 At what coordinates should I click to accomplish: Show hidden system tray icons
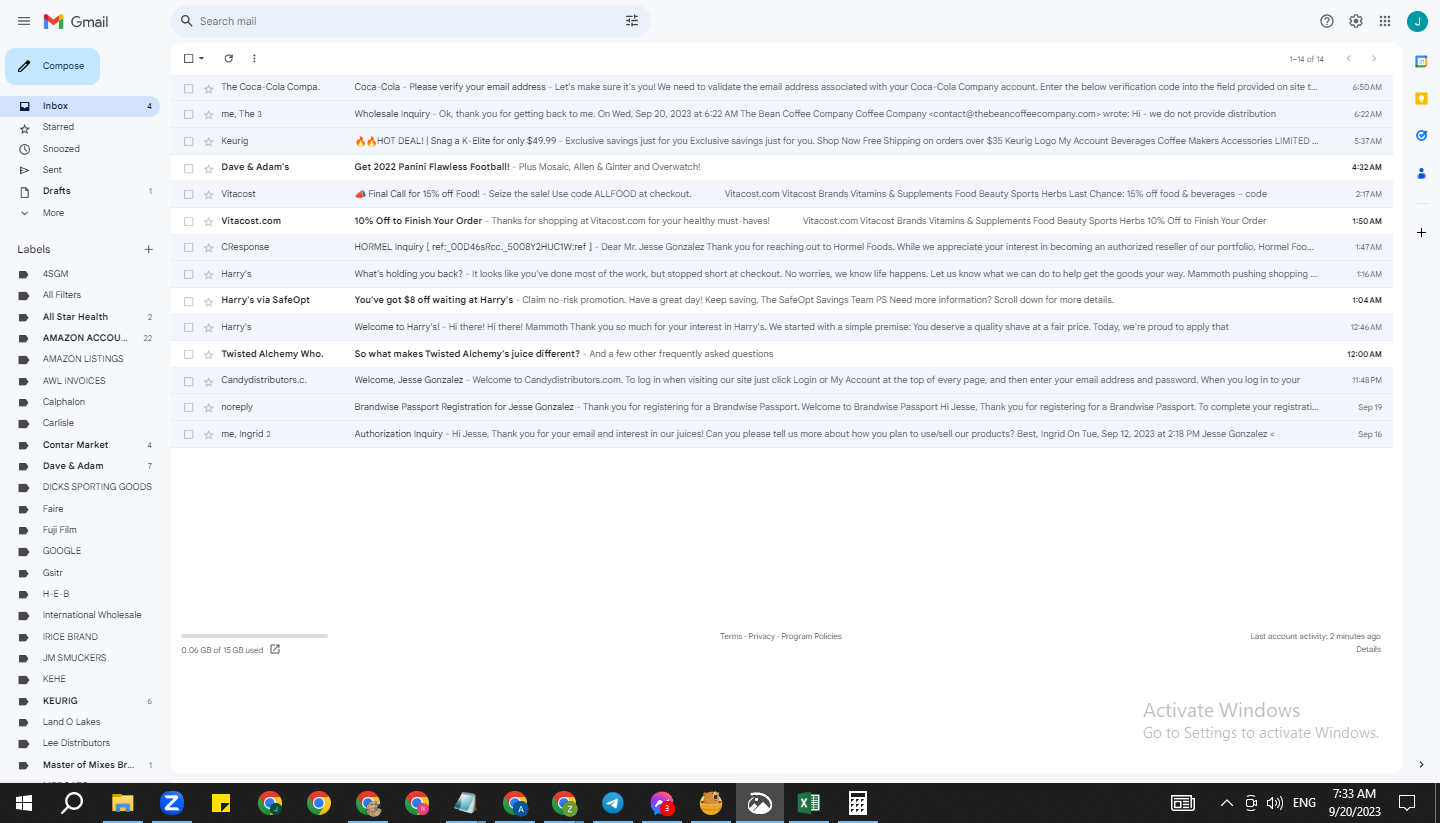(x=1227, y=803)
